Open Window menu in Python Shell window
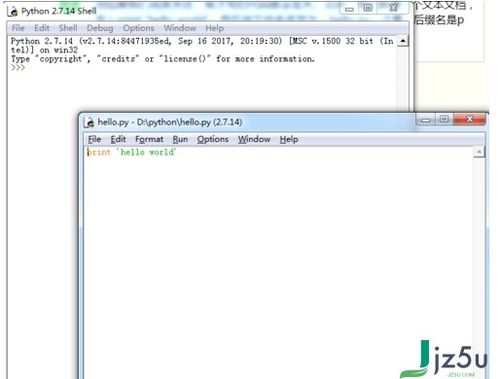Screen dimensions: 500x379 [180, 28]
